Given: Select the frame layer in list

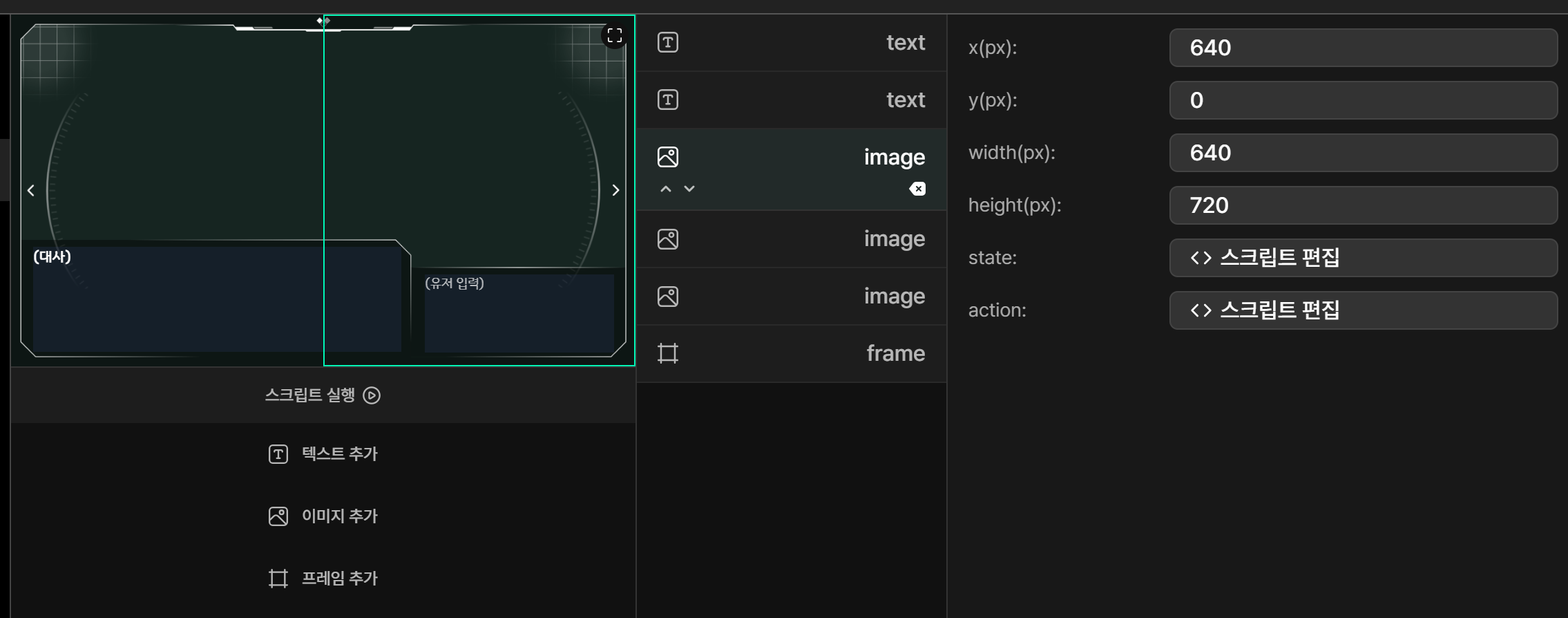Looking at the screenshot, I should (x=791, y=353).
